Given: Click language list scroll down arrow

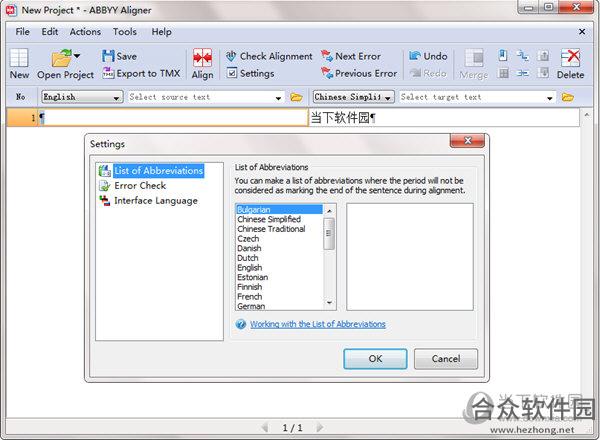Looking at the screenshot, I should click(x=329, y=303).
